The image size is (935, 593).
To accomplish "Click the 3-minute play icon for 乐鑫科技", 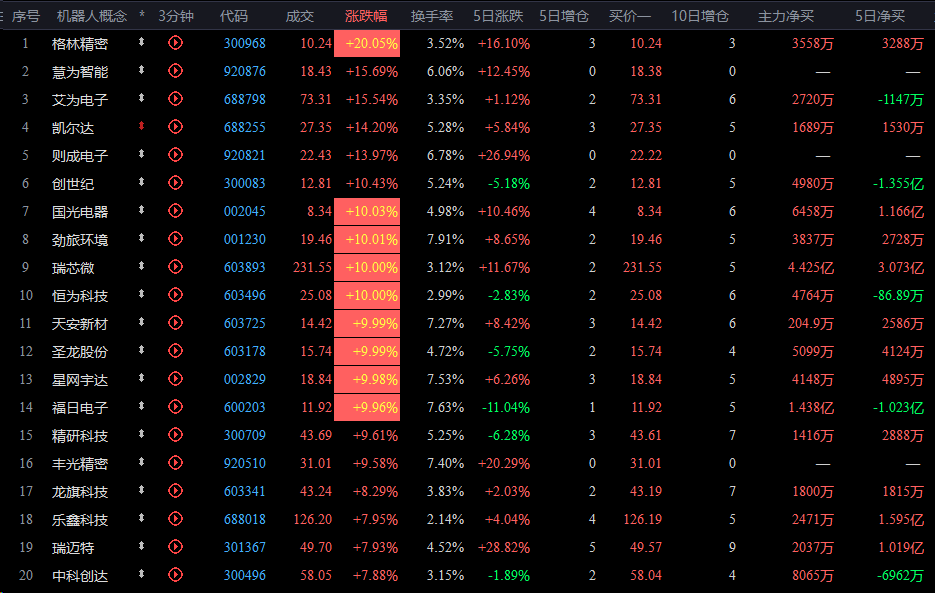I will 175,519.
